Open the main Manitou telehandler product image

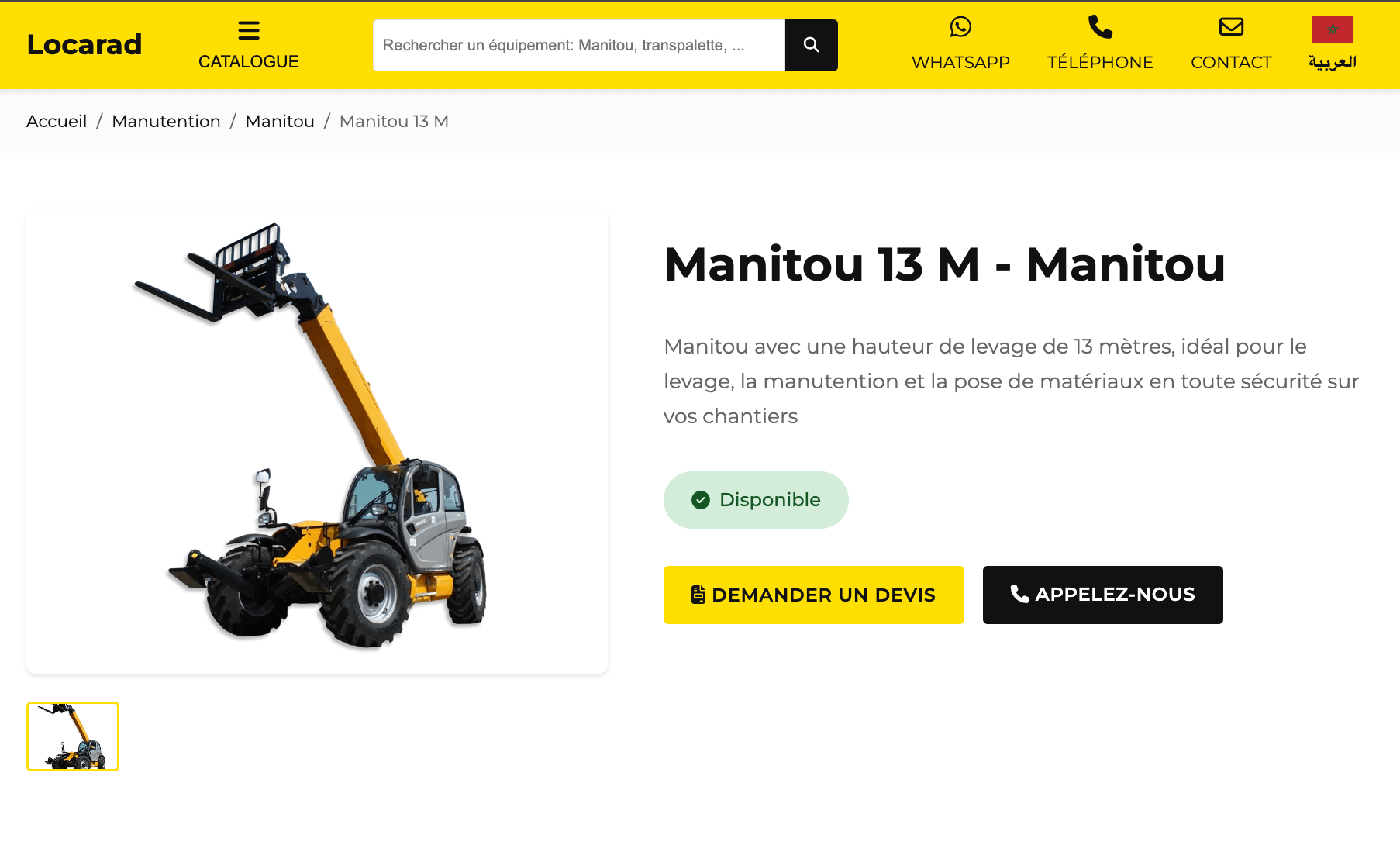[x=317, y=441]
